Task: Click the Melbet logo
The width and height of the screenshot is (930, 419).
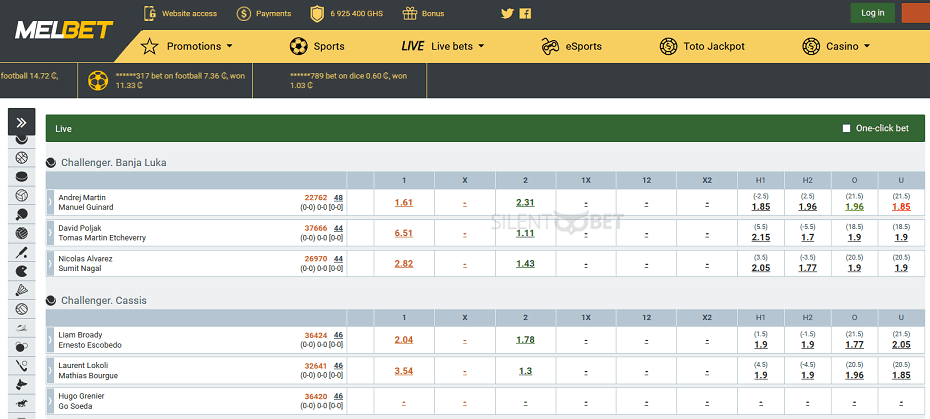Action: 64,30
